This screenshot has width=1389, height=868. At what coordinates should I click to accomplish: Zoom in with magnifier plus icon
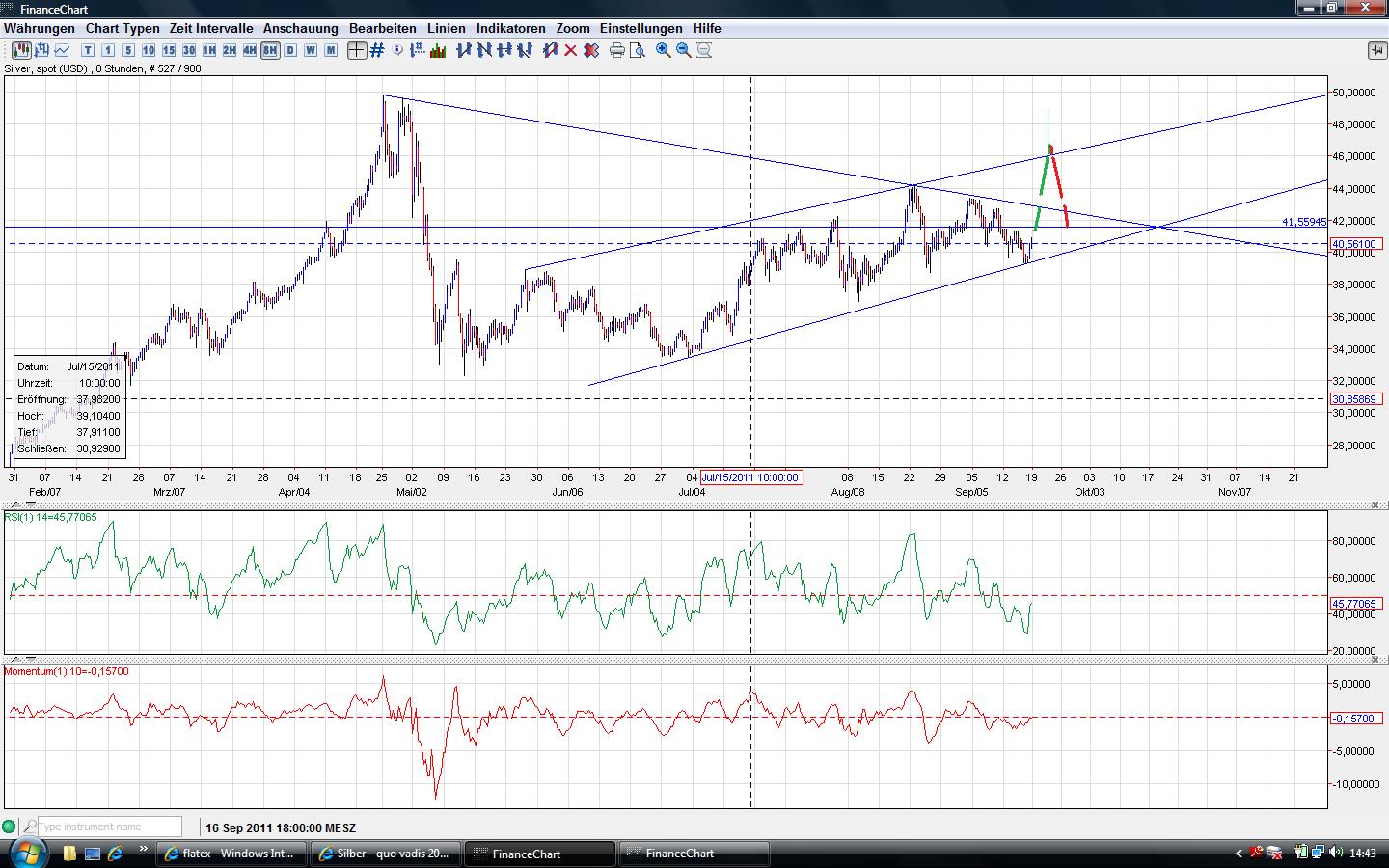click(664, 50)
